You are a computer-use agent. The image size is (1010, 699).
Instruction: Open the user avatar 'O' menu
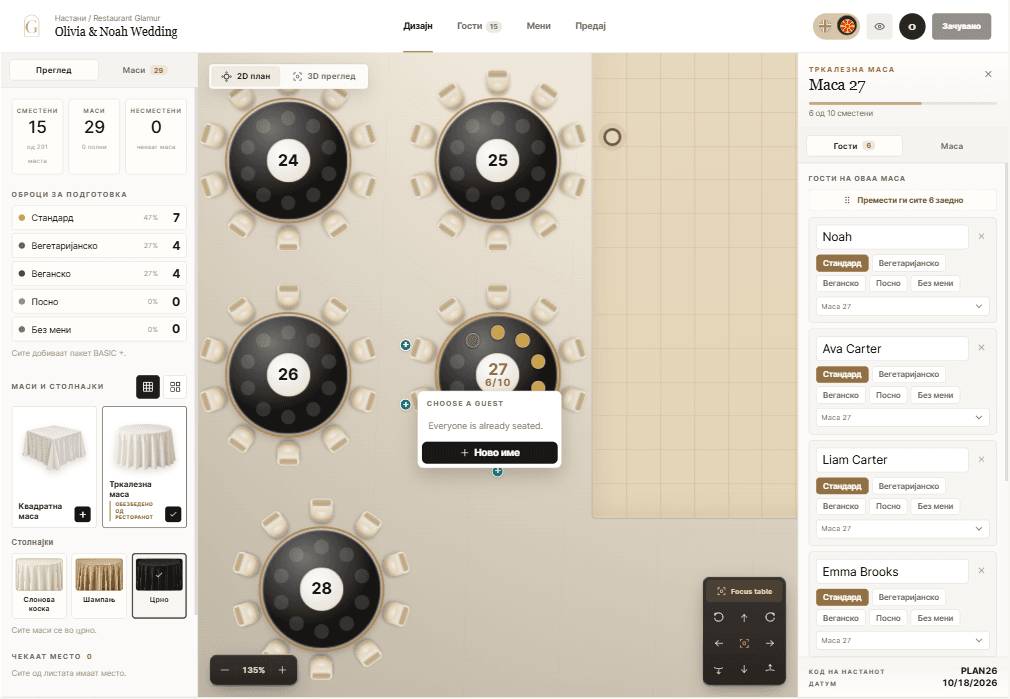(912, 26)
